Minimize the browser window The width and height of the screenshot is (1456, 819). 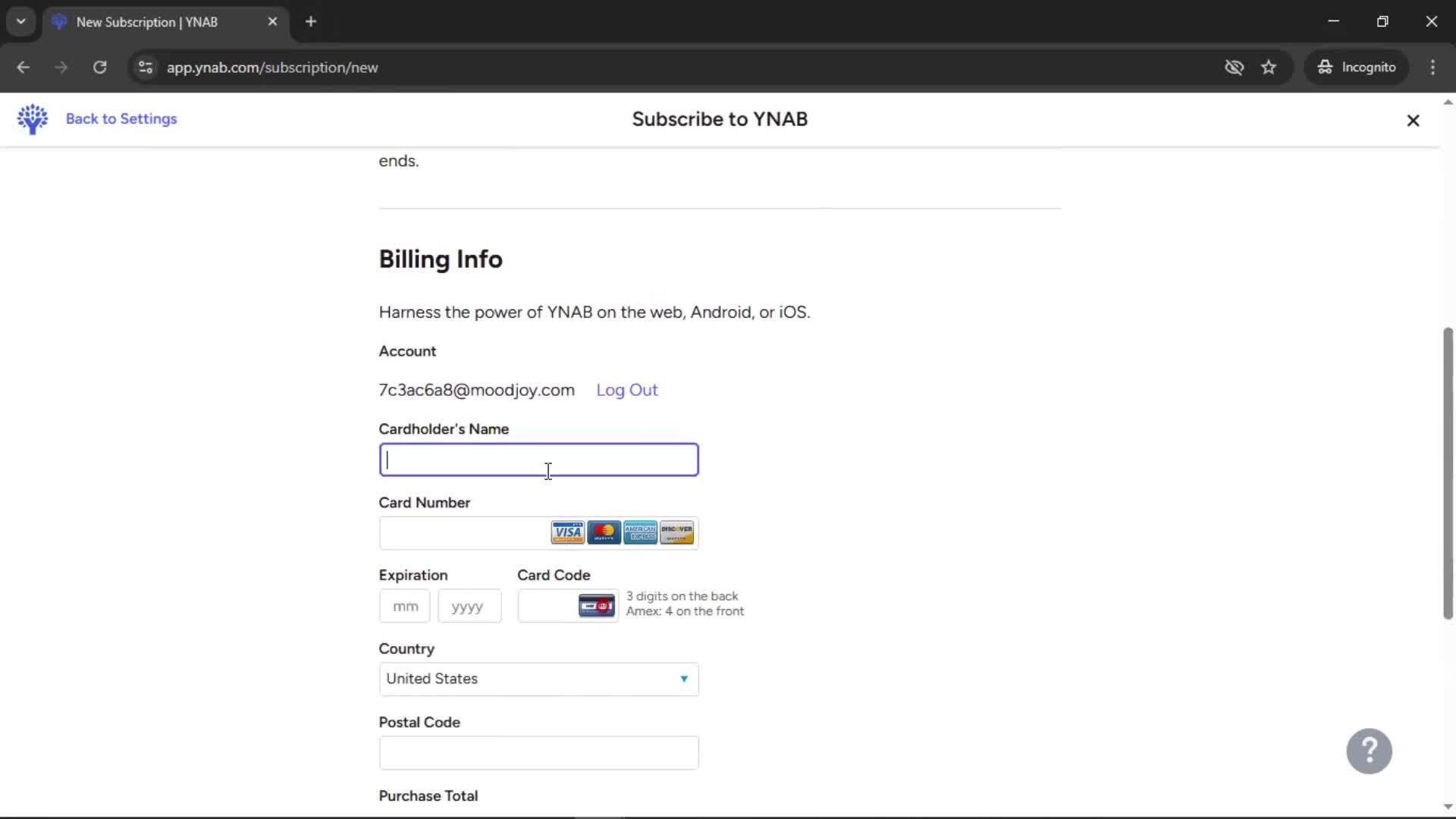point(1334,22)
